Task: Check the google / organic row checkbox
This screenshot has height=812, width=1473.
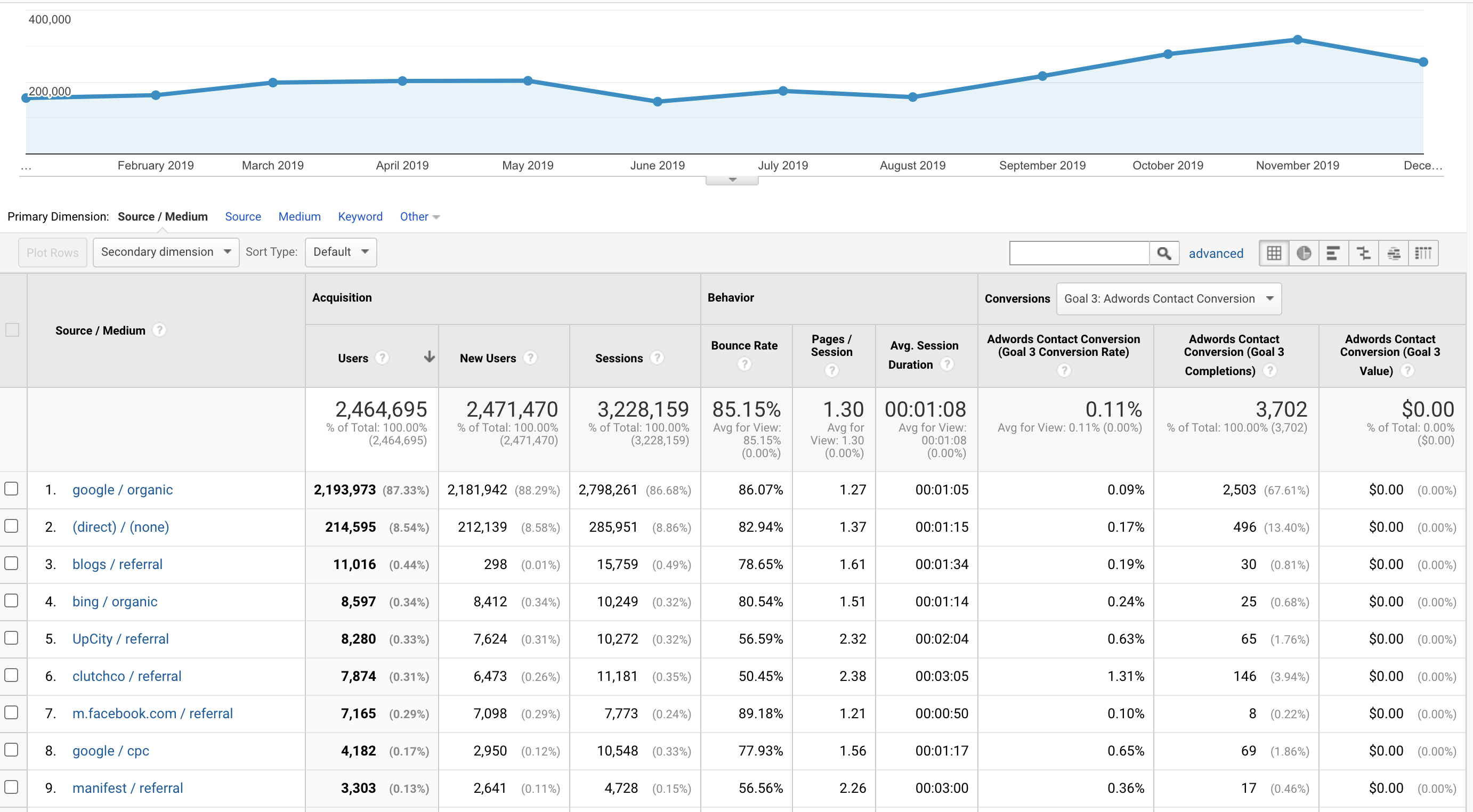Action: 11,489
